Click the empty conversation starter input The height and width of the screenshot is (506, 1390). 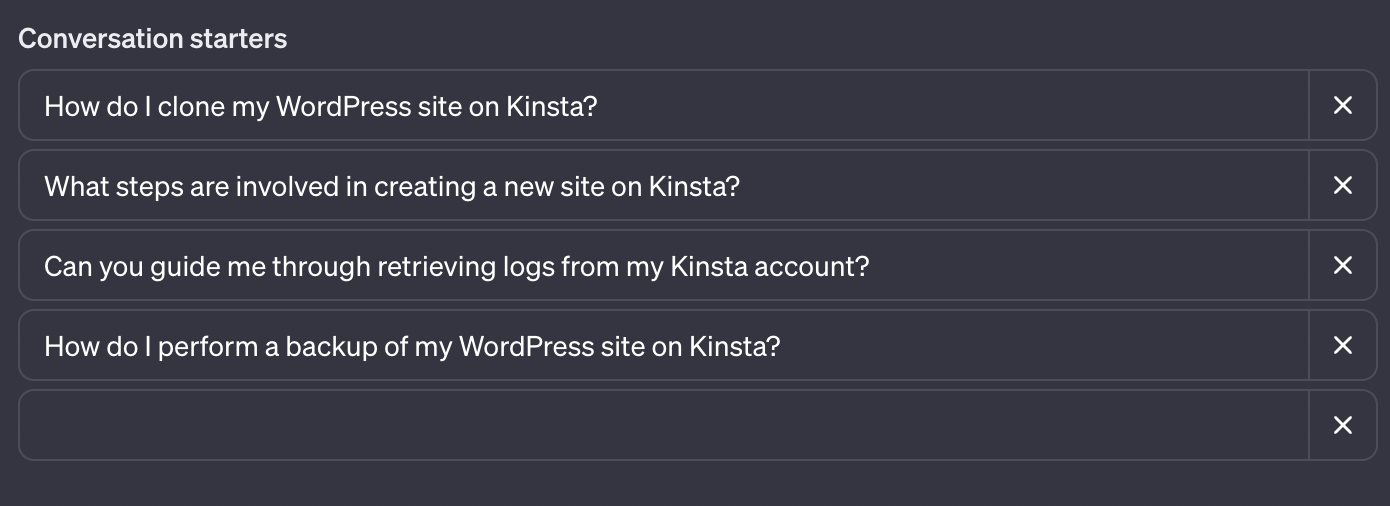[660, 425]
